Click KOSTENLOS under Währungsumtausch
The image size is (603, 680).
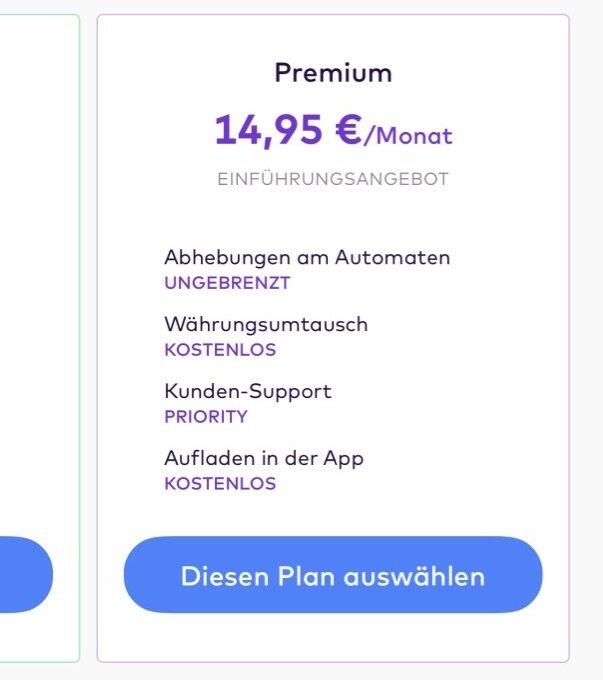(220, 350)
